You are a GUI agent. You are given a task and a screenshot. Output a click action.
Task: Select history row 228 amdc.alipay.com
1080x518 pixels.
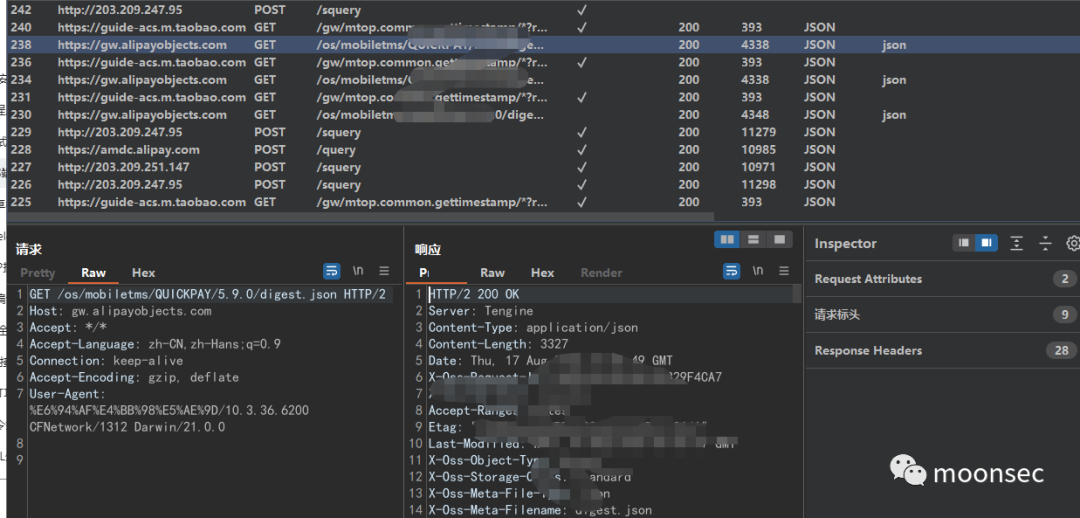pyautogui.click(x=543, y=149)
